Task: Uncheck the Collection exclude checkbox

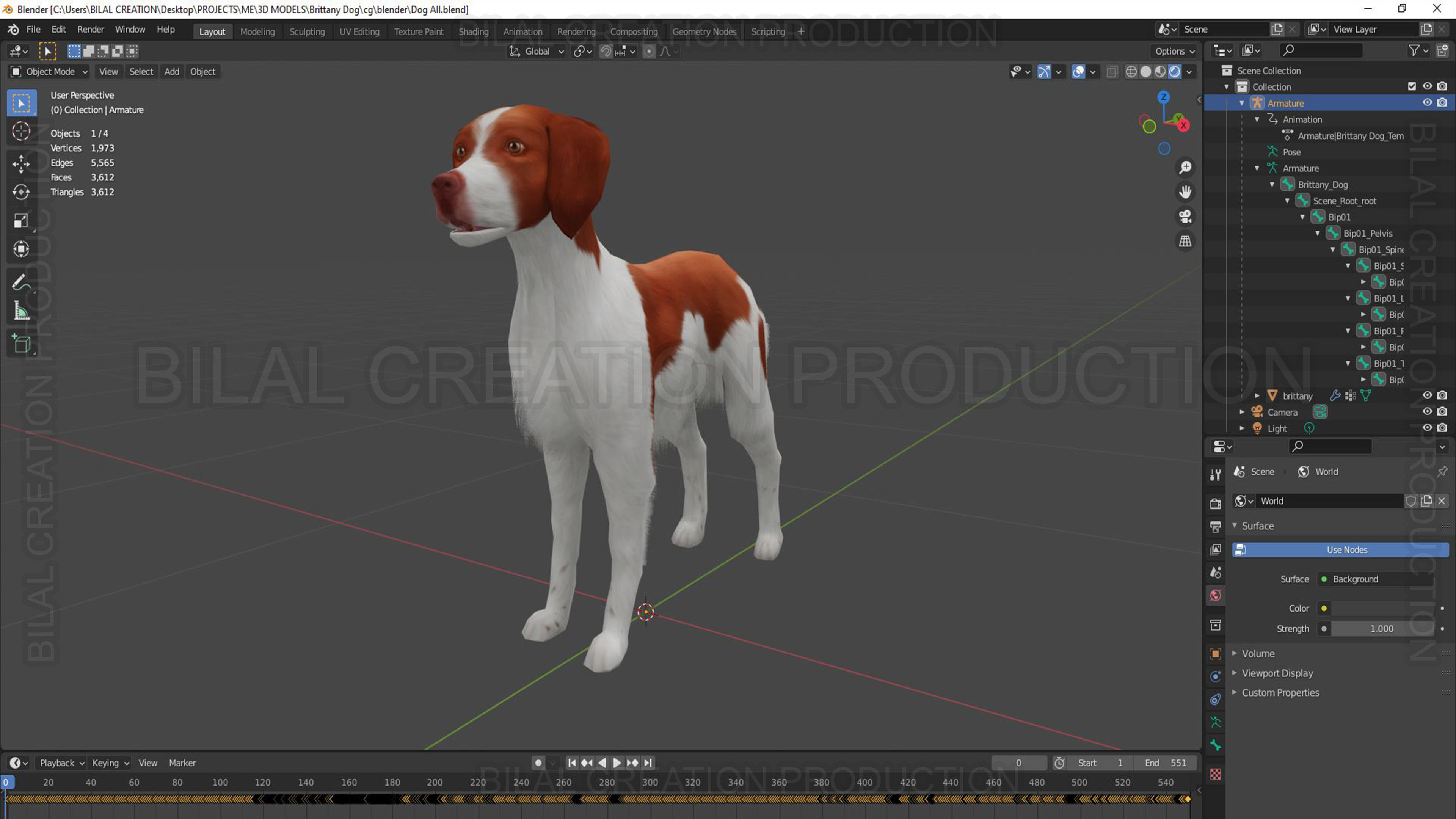Action: tap(1412, 86)
